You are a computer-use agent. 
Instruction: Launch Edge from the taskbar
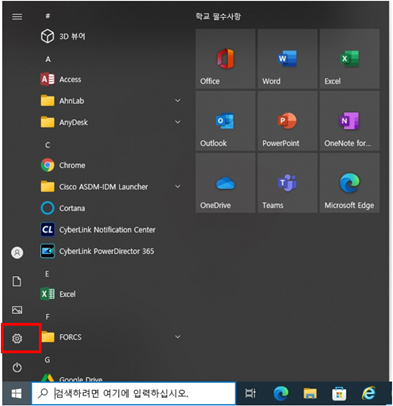pos(281,394)
